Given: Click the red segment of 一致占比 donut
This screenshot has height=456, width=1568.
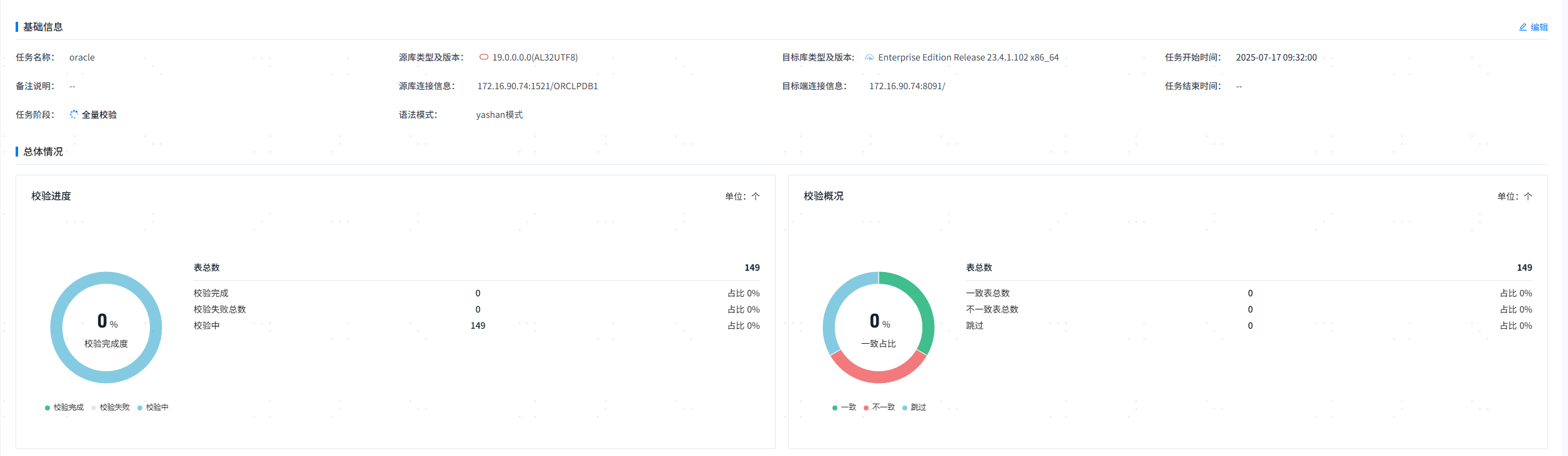Looking at the screenshot, I should 879,377.
